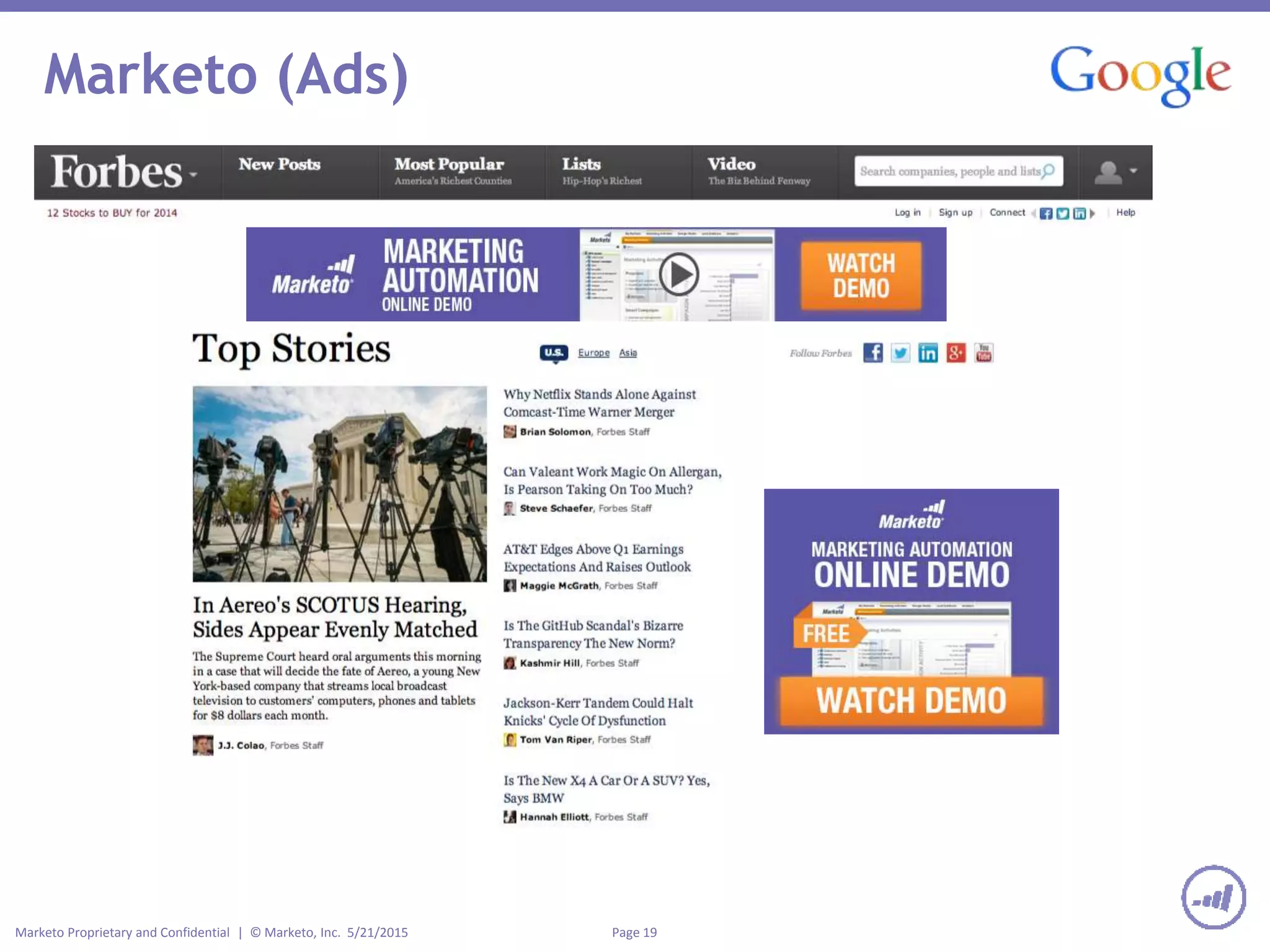Viewport: 1270px width, 952px height.
Task: Click the Maggie McGrath author name
Action: point(559,586)
